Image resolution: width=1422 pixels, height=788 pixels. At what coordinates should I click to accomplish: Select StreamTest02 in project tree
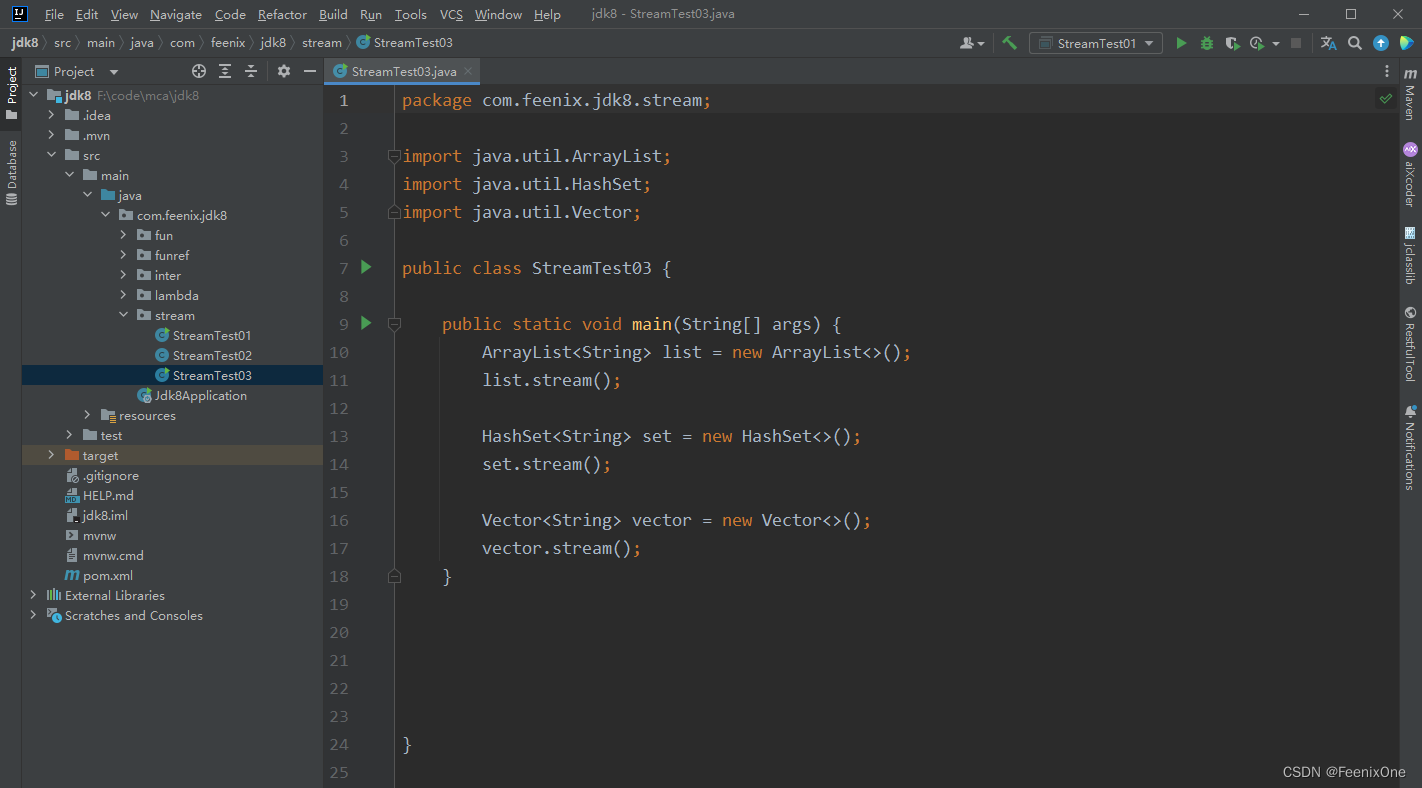click(211, 355)
